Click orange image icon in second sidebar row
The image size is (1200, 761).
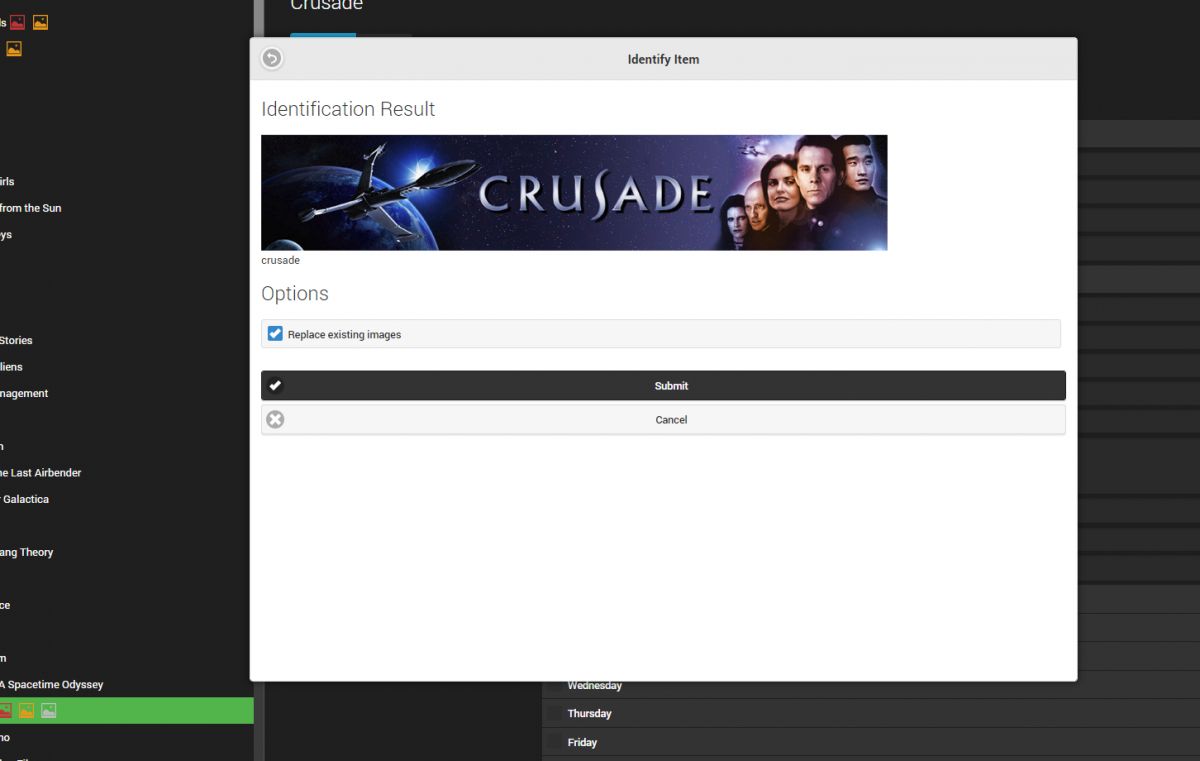[x=14, y=49]
